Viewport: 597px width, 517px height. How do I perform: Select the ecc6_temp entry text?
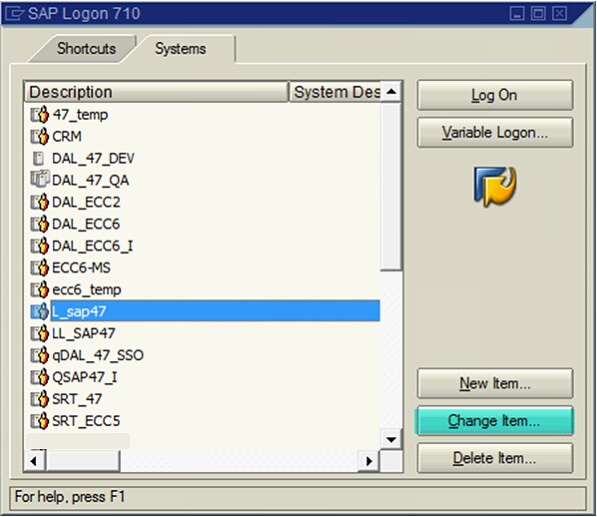pos(86,290)
